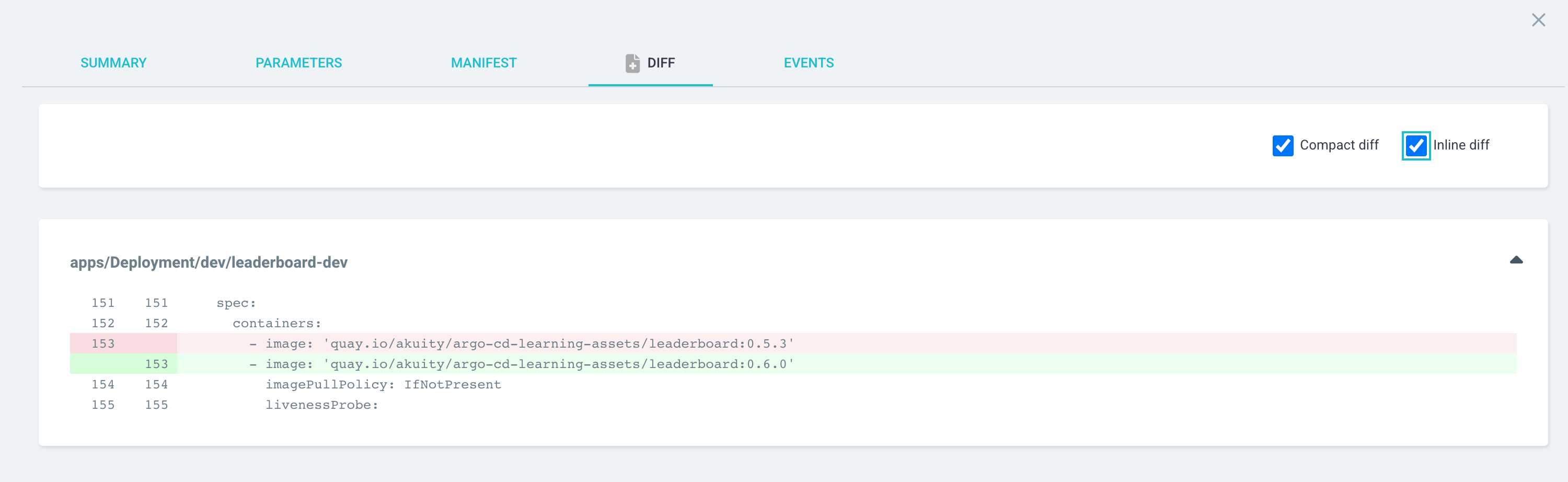Image resolution: width=1568 pixels, height=482 pixels.
Task: Select removed line with leaderboard:0.5.3 image
Action: click(x=793, y=343)
